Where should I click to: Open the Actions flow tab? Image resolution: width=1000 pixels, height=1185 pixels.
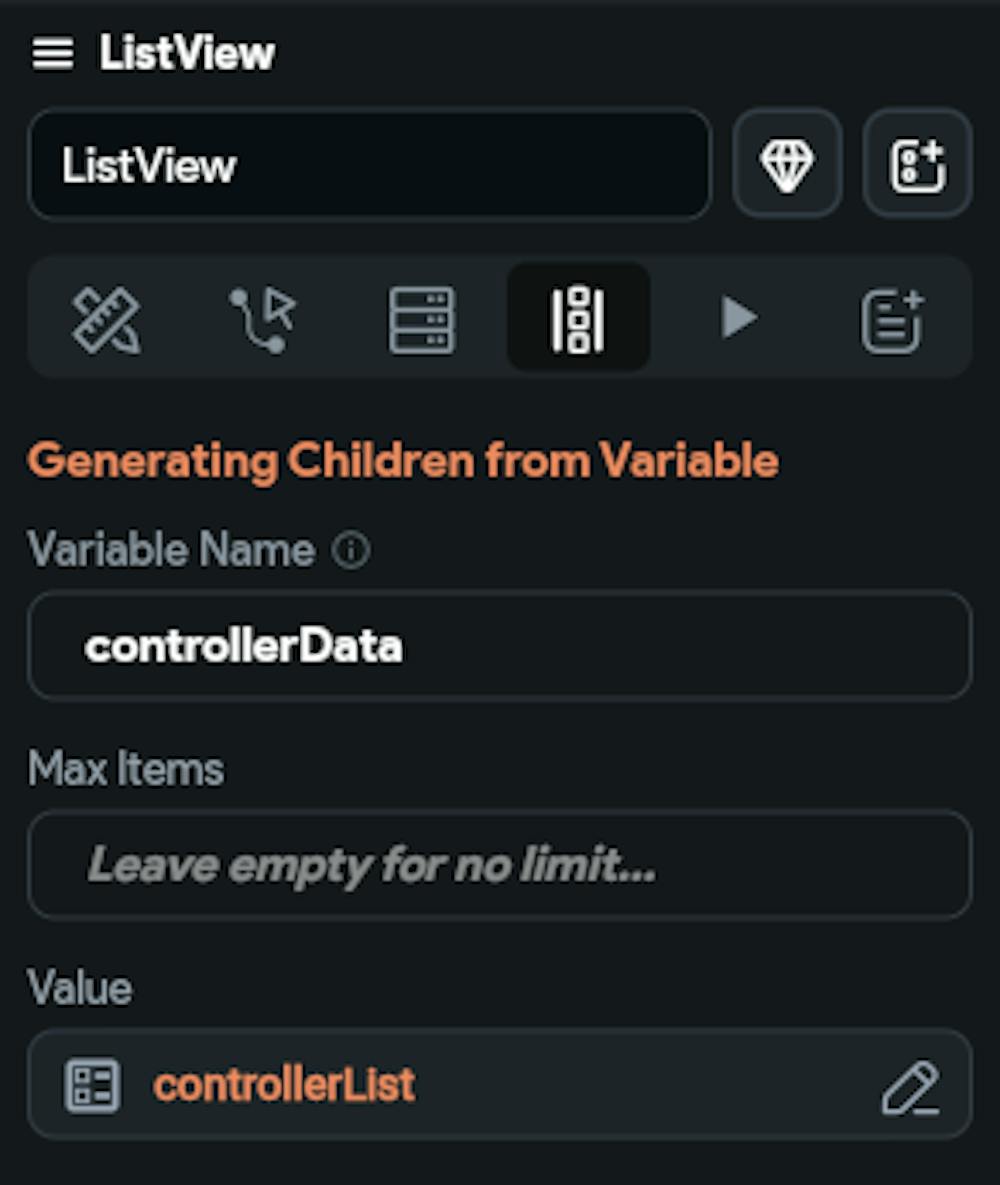[x=263, y=319]
